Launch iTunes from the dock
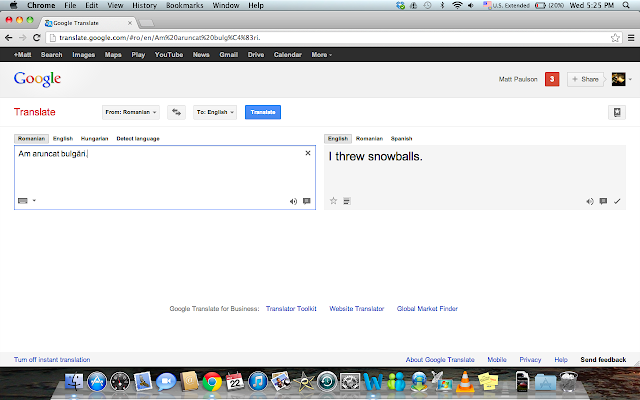Image resolution: width=640 pixels, height=400 pixels. 258,382
